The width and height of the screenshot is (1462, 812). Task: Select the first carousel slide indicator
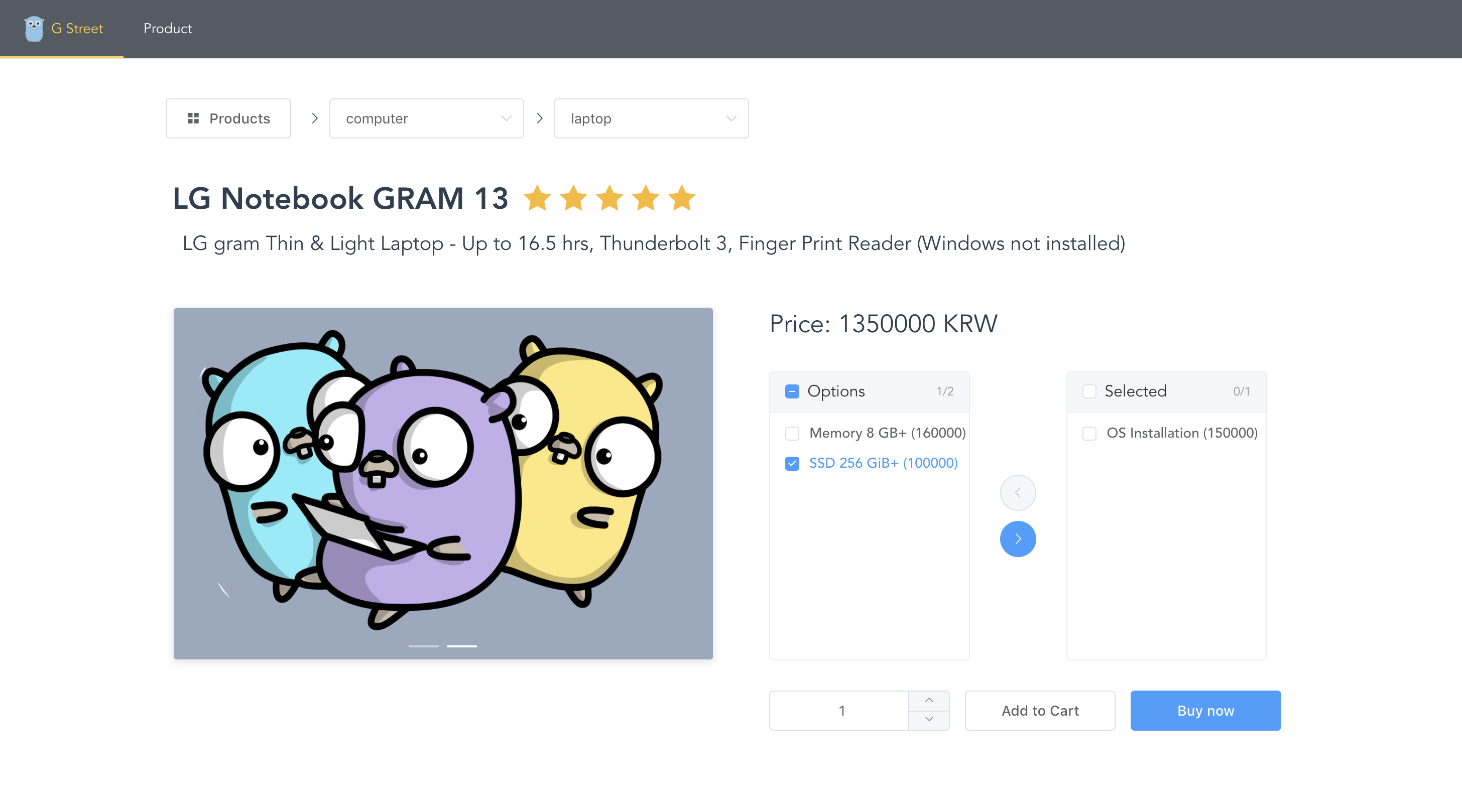tap(423, 646)
